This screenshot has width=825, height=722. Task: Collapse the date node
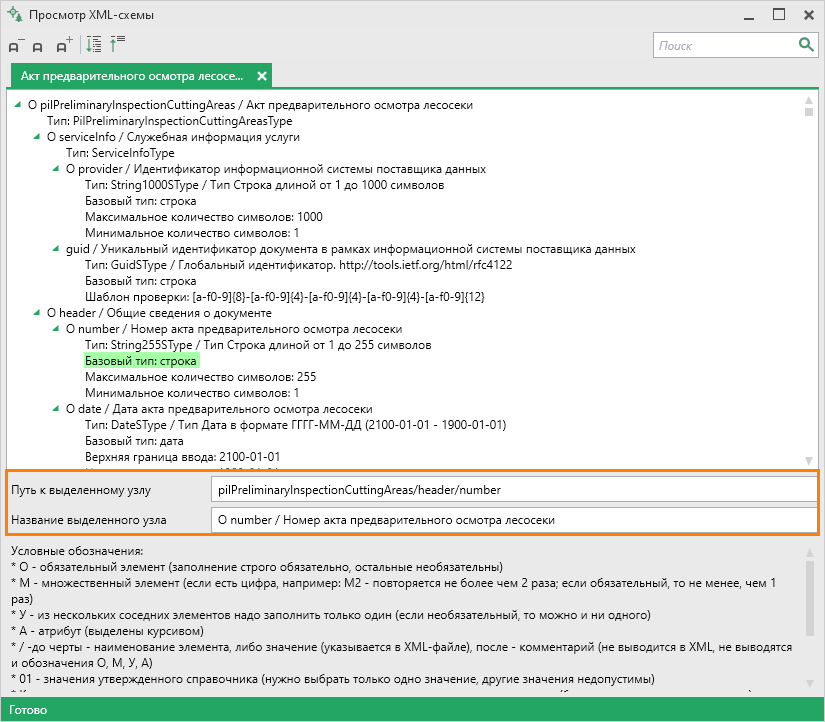pos(55,408)
